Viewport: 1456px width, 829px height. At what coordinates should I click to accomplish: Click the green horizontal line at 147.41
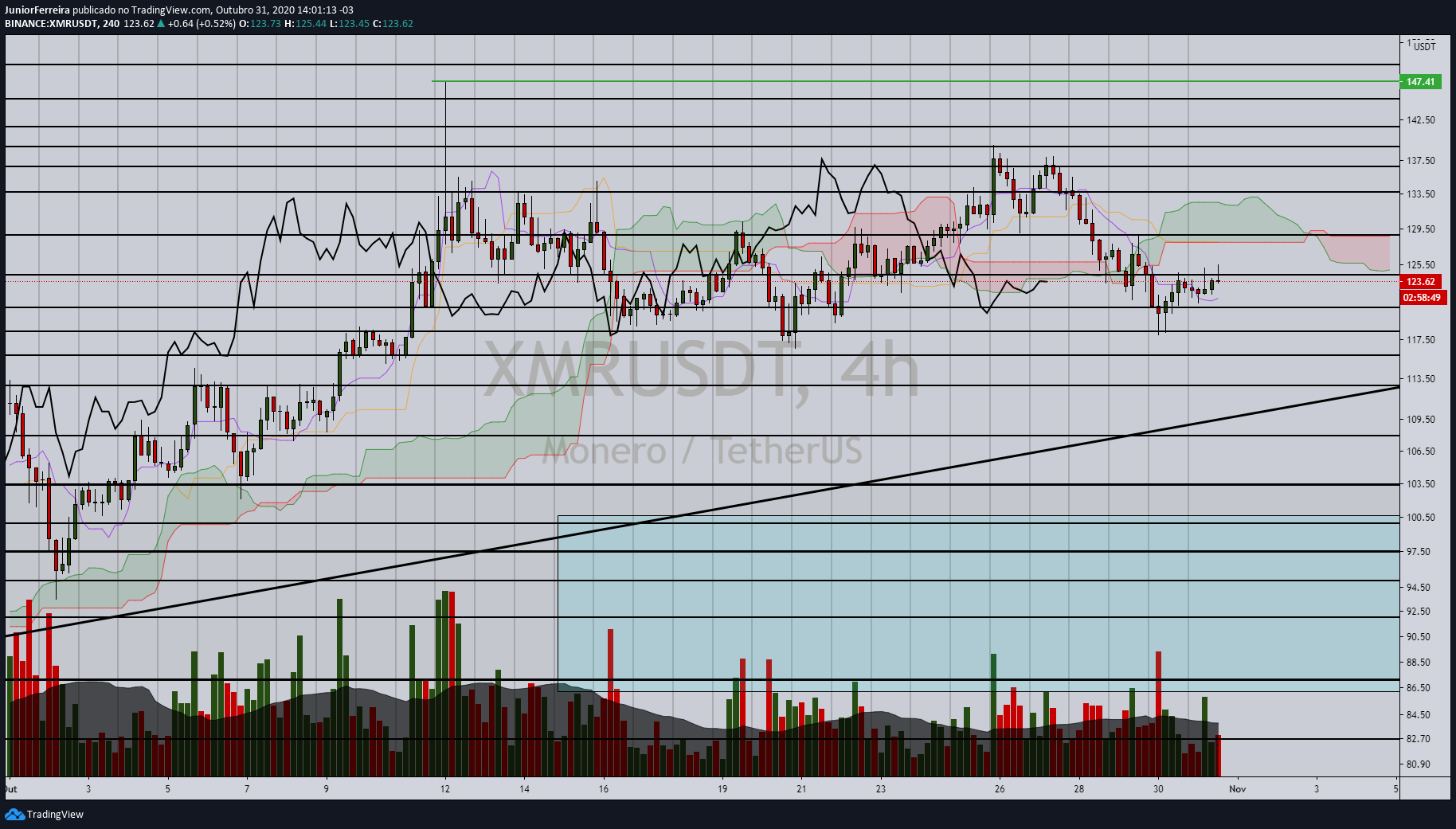916,81
